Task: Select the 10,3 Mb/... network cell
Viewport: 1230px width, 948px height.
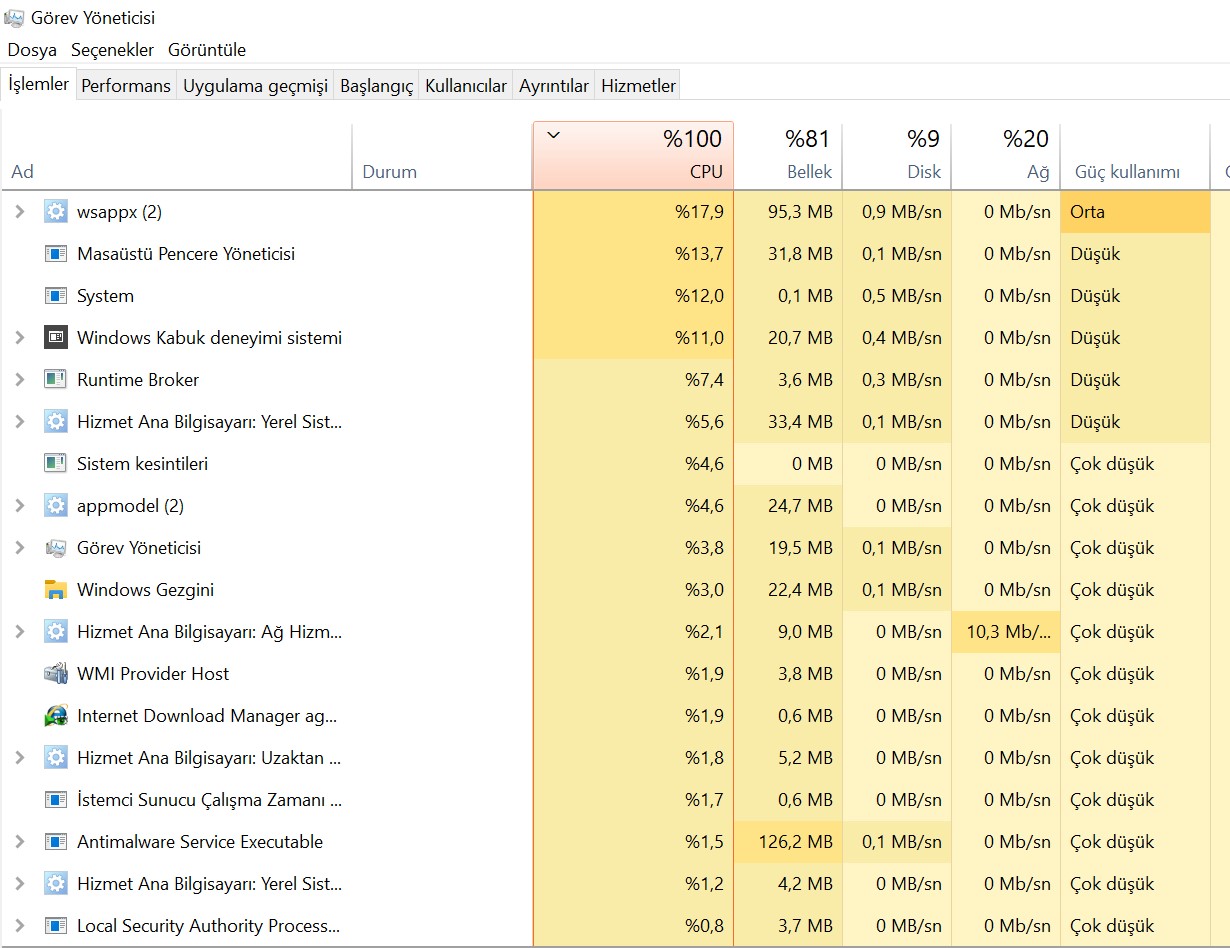Action: tap(1006, 632)
